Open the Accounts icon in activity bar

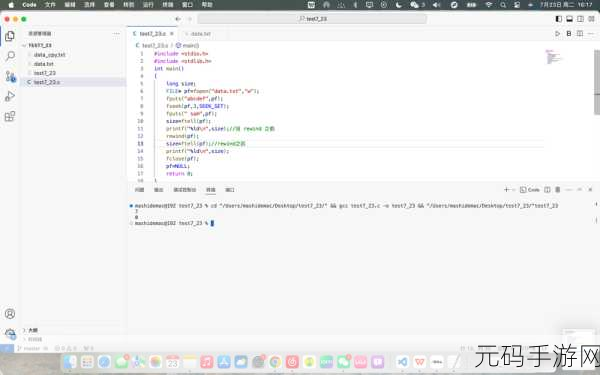click(x=10, y=314)
